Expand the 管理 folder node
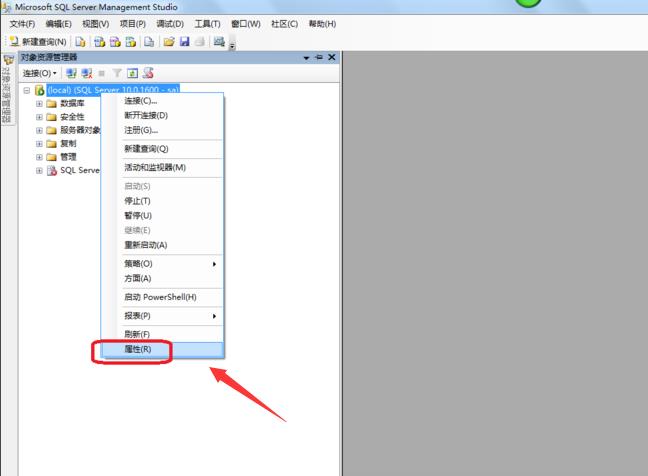The width and height of the screenshot is (648, 476). [39, 157]
